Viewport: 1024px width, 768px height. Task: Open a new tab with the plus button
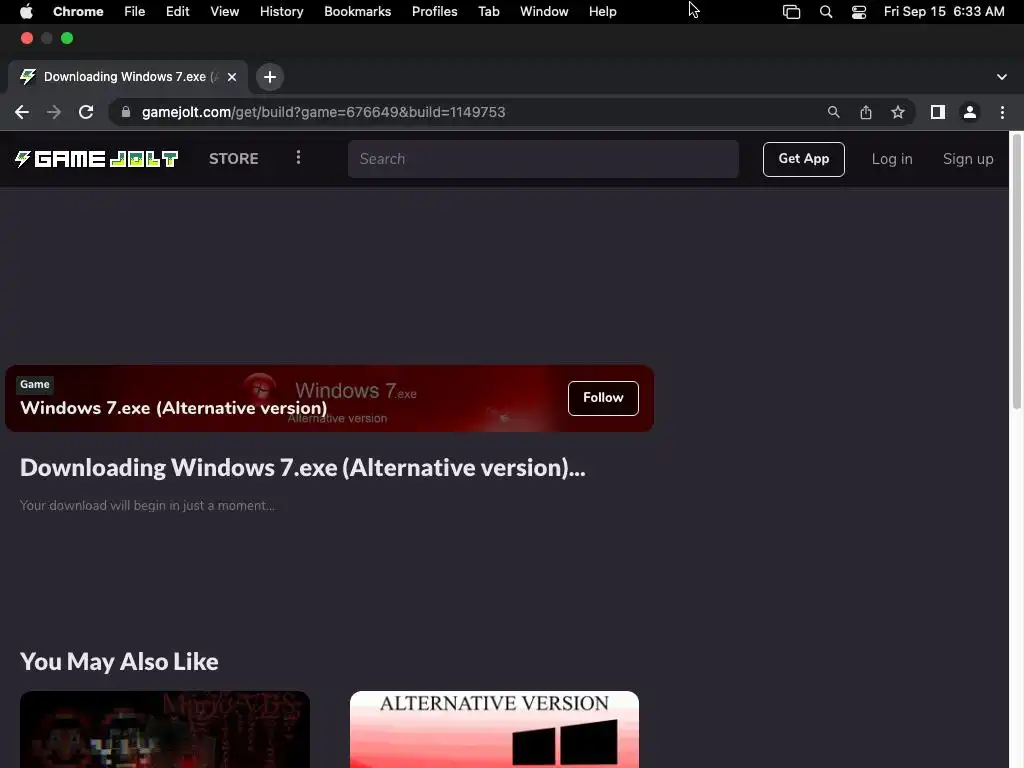click(x=270, y=77)
